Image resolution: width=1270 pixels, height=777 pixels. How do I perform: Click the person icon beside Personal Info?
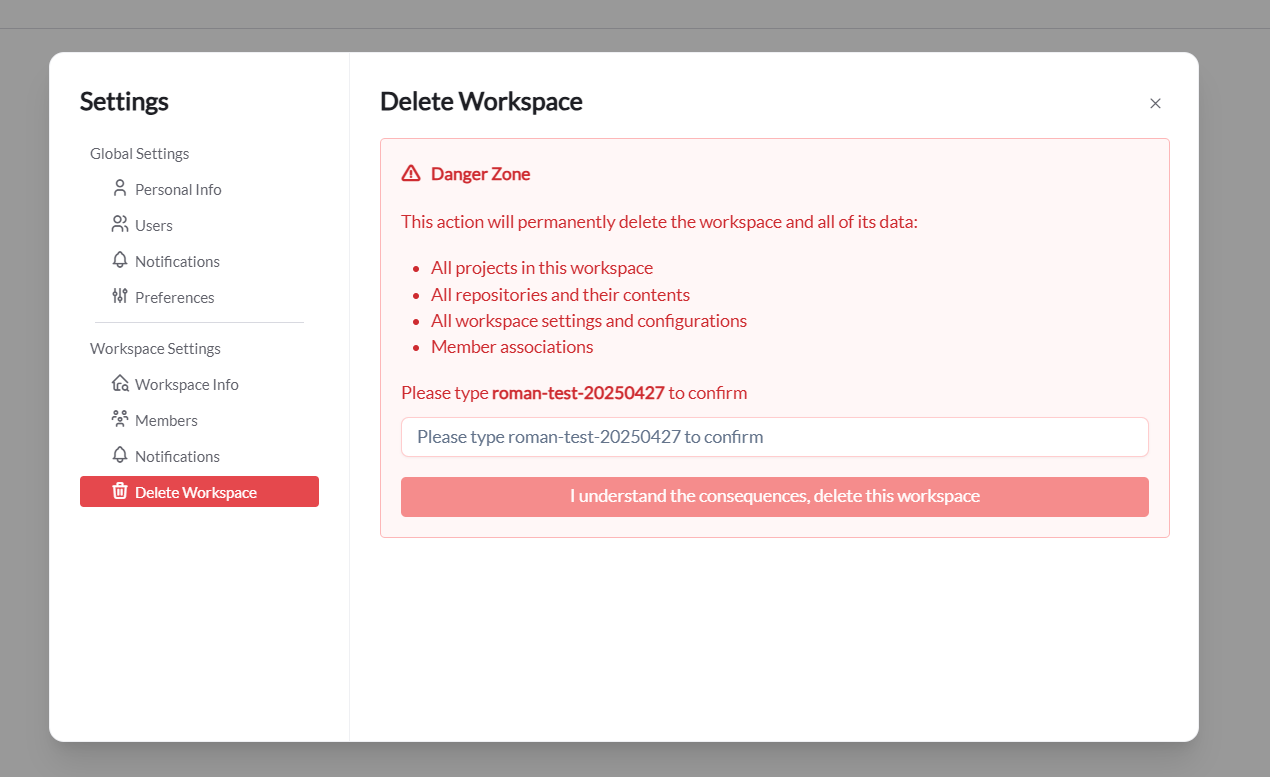pos(119,188)
